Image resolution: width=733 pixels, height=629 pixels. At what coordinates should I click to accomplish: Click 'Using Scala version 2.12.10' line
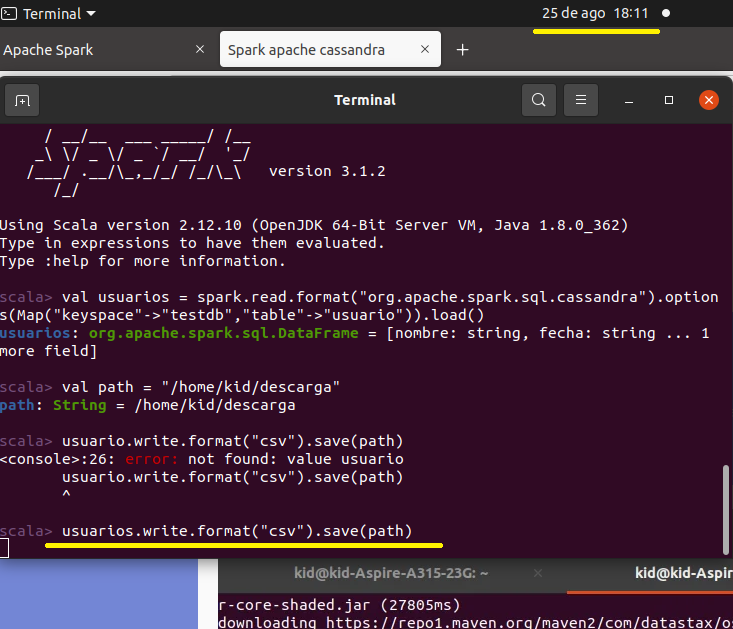point(314,225)
